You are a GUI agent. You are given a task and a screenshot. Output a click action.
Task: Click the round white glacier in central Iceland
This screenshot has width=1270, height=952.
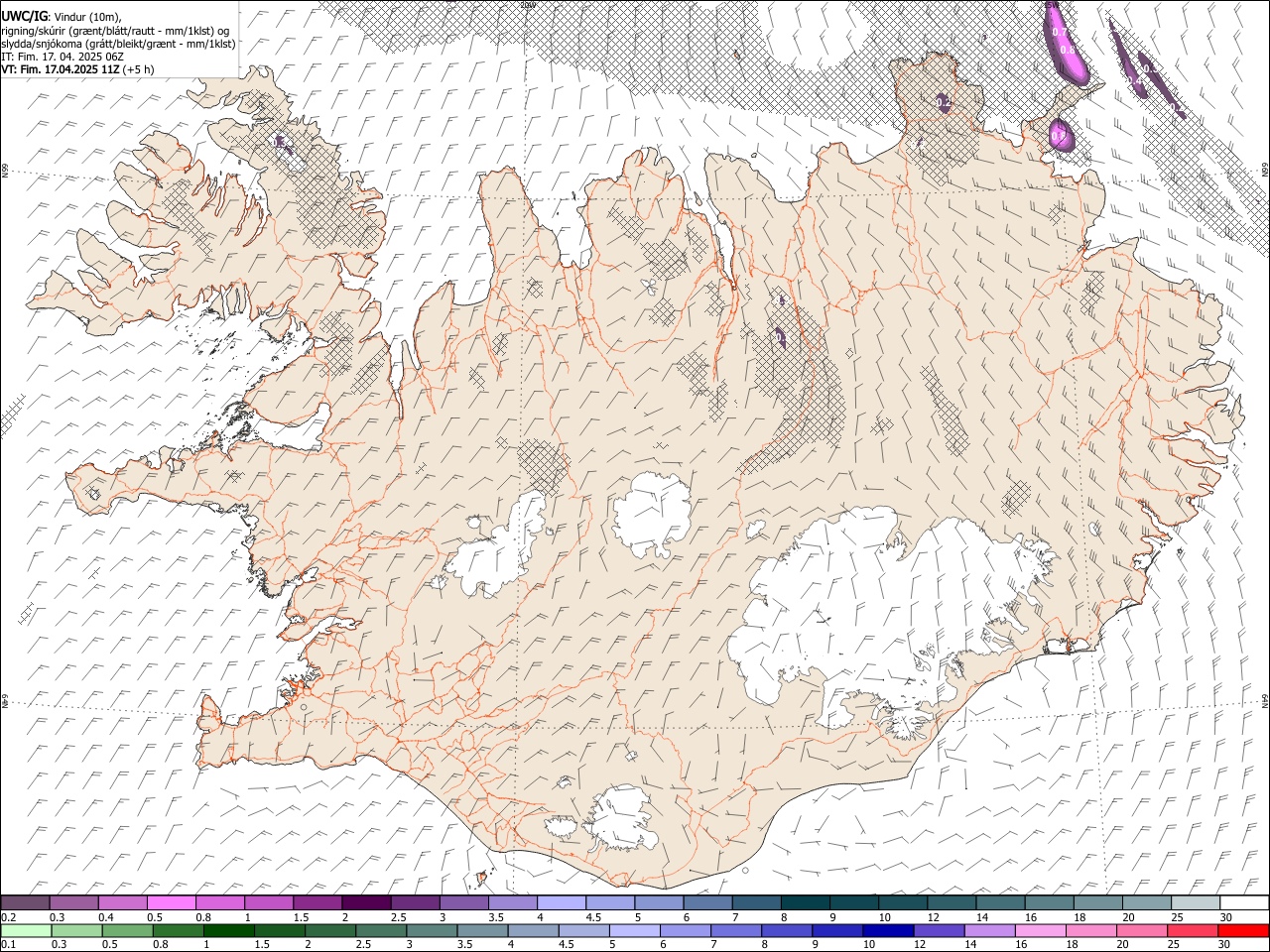pos(652,516)
